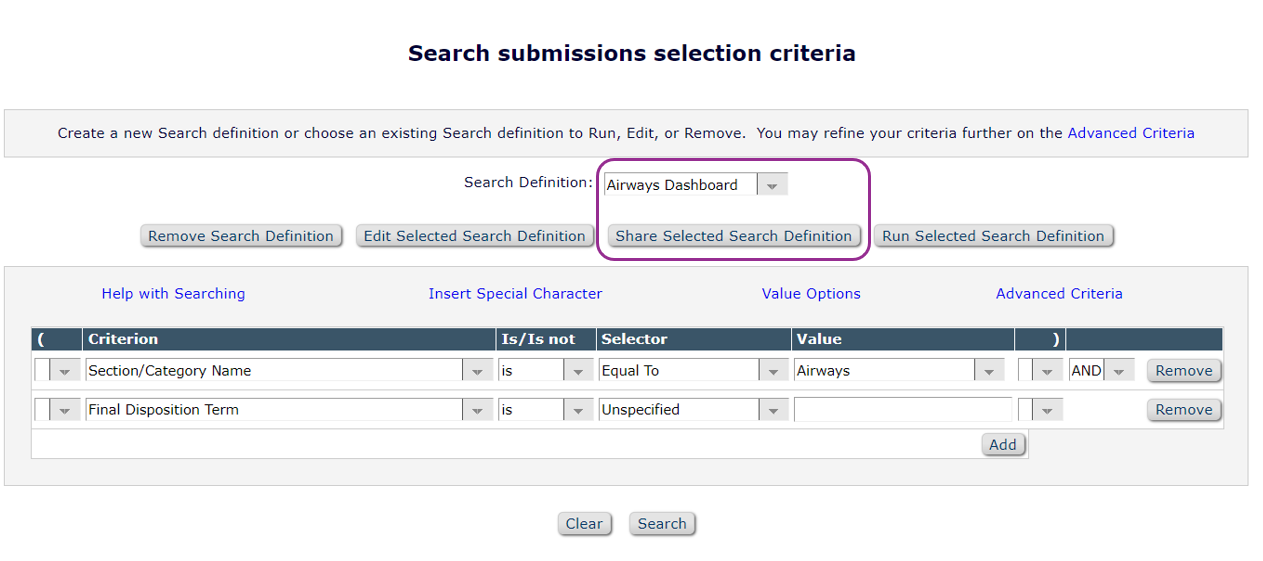
Task: Open Help with Searching link
Action: coord(173,294)
